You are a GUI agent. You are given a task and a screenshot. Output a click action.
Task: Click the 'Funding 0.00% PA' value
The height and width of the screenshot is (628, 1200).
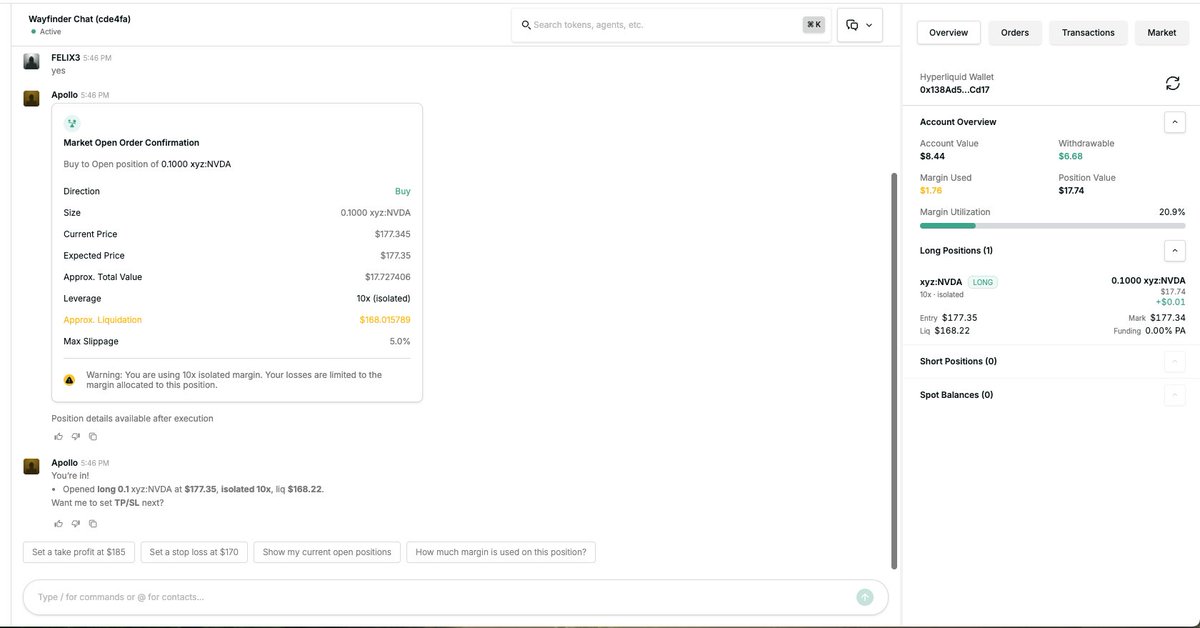(x=1149, y=331)
